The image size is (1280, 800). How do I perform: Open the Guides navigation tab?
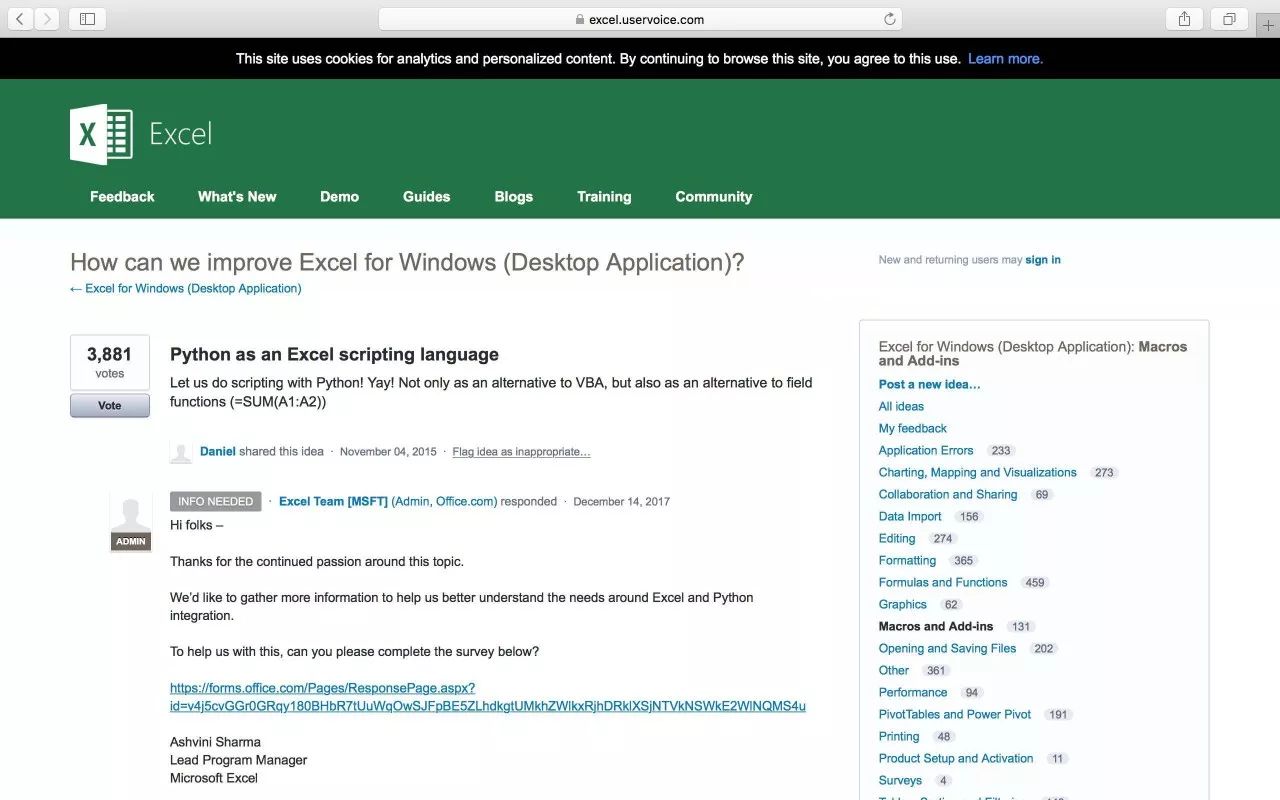[427, 197]
